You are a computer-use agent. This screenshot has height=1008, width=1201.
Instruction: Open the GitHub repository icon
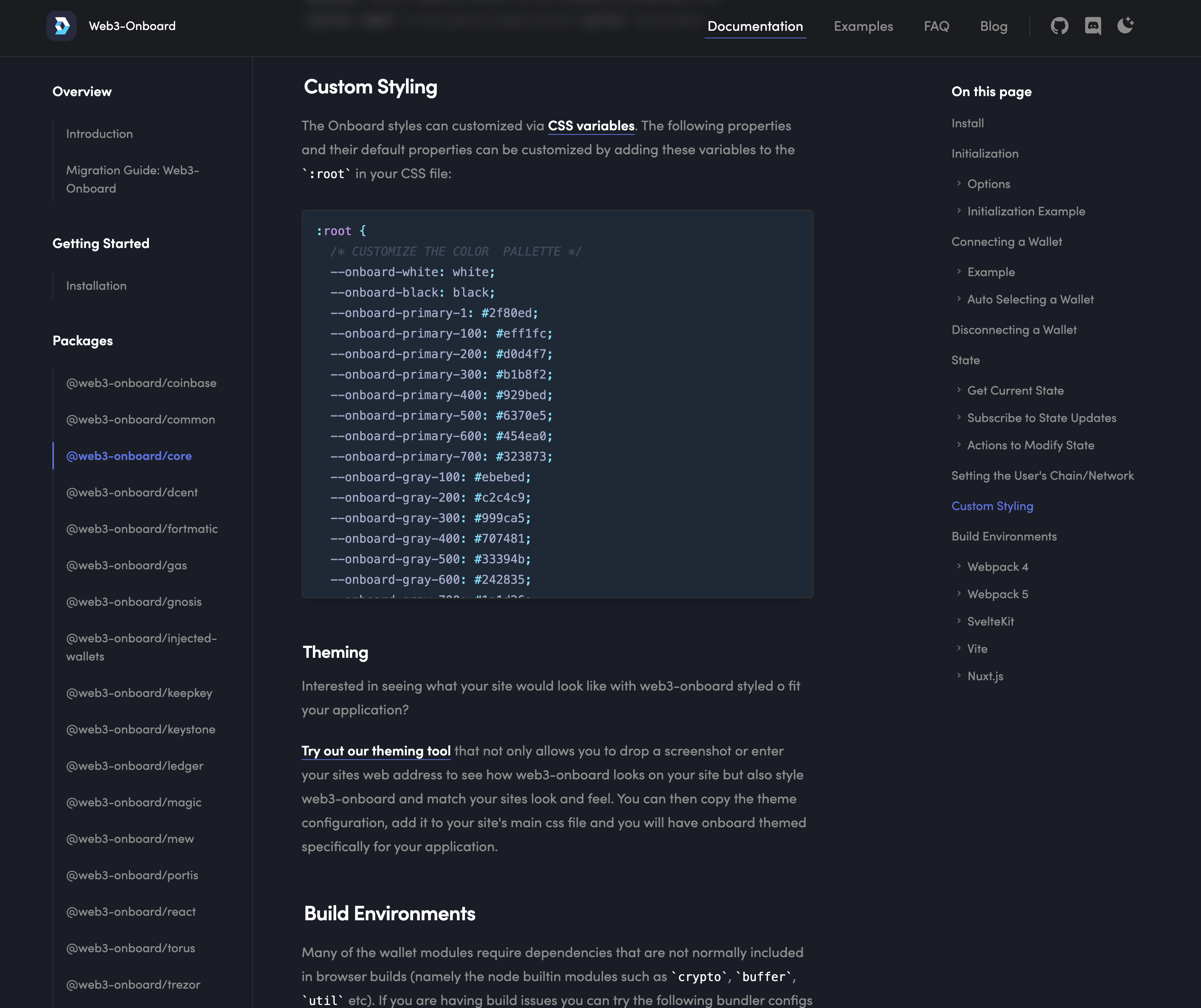click(1059, 26)
